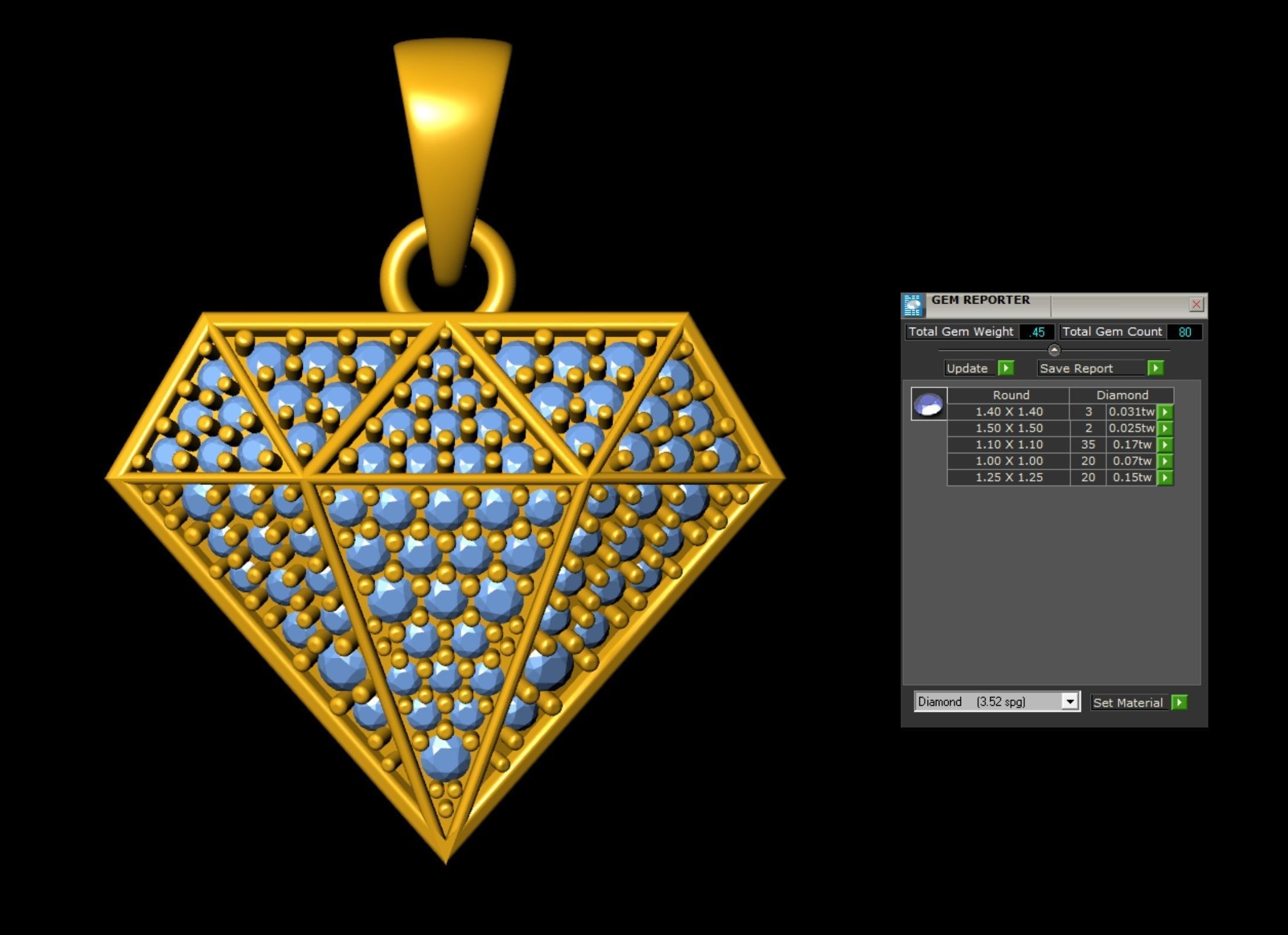Viewport: 1288px width, 935px height.
Task: Click green arrow for 1.00 X 1.00 row
Action: point(1165,461)
